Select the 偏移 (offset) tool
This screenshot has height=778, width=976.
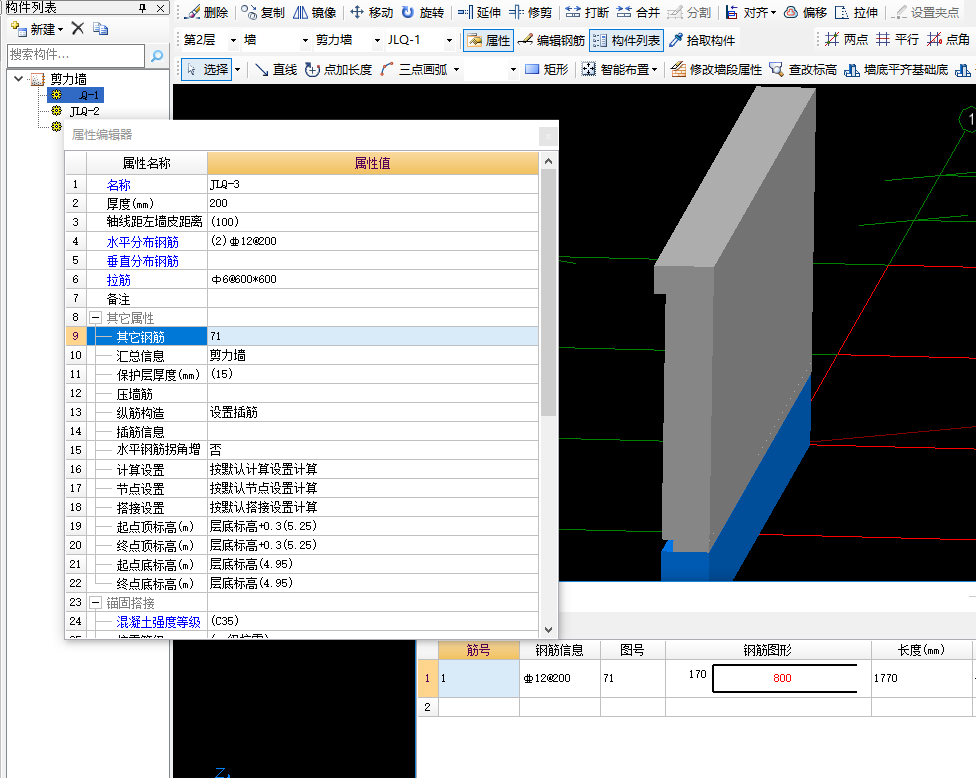[x=805, y=12]
